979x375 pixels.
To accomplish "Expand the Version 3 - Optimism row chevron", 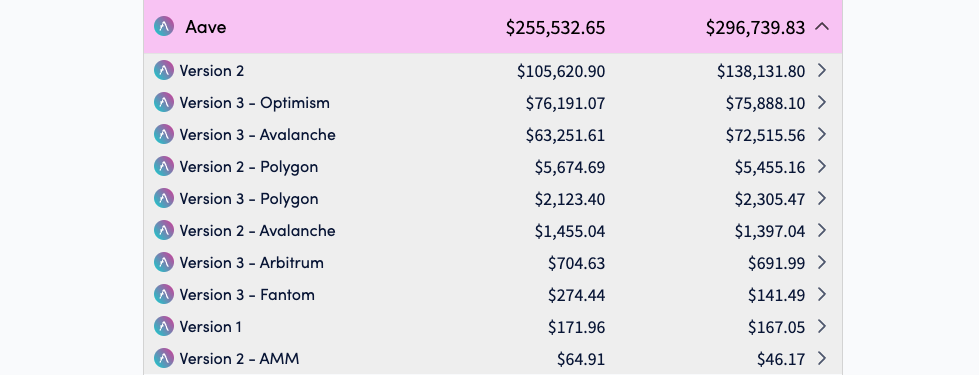I will 822,102.
